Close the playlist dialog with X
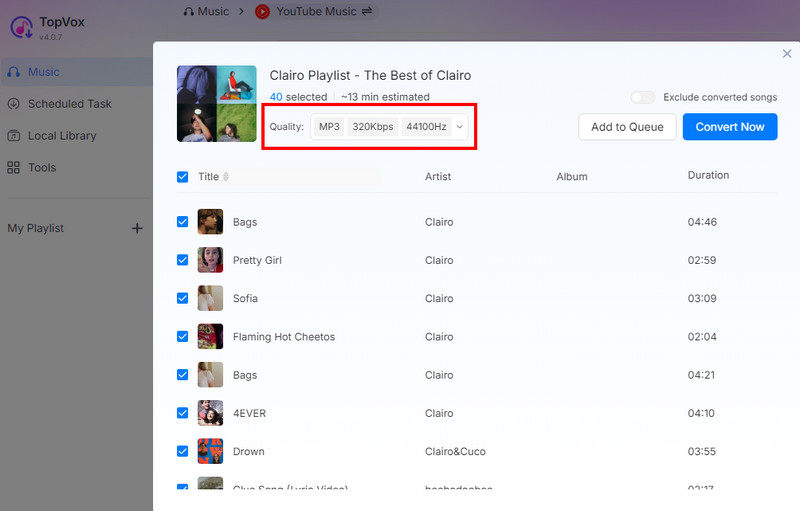The image size is (800, 511). 786,54
